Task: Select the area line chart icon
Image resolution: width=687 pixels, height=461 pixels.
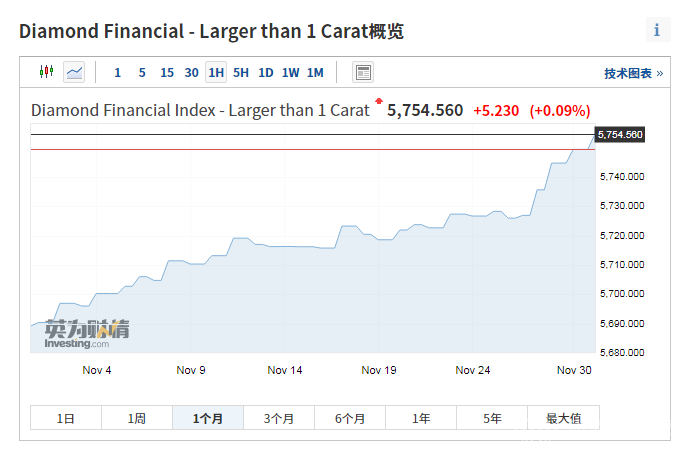Action: pos(74,72)
